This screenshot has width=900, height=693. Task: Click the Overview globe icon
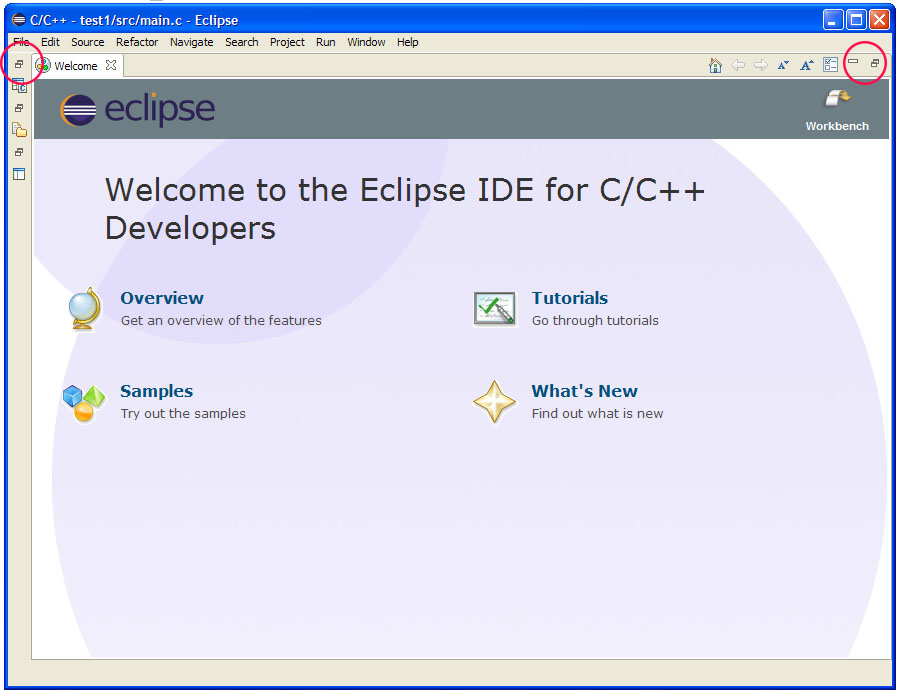(85, 308)
